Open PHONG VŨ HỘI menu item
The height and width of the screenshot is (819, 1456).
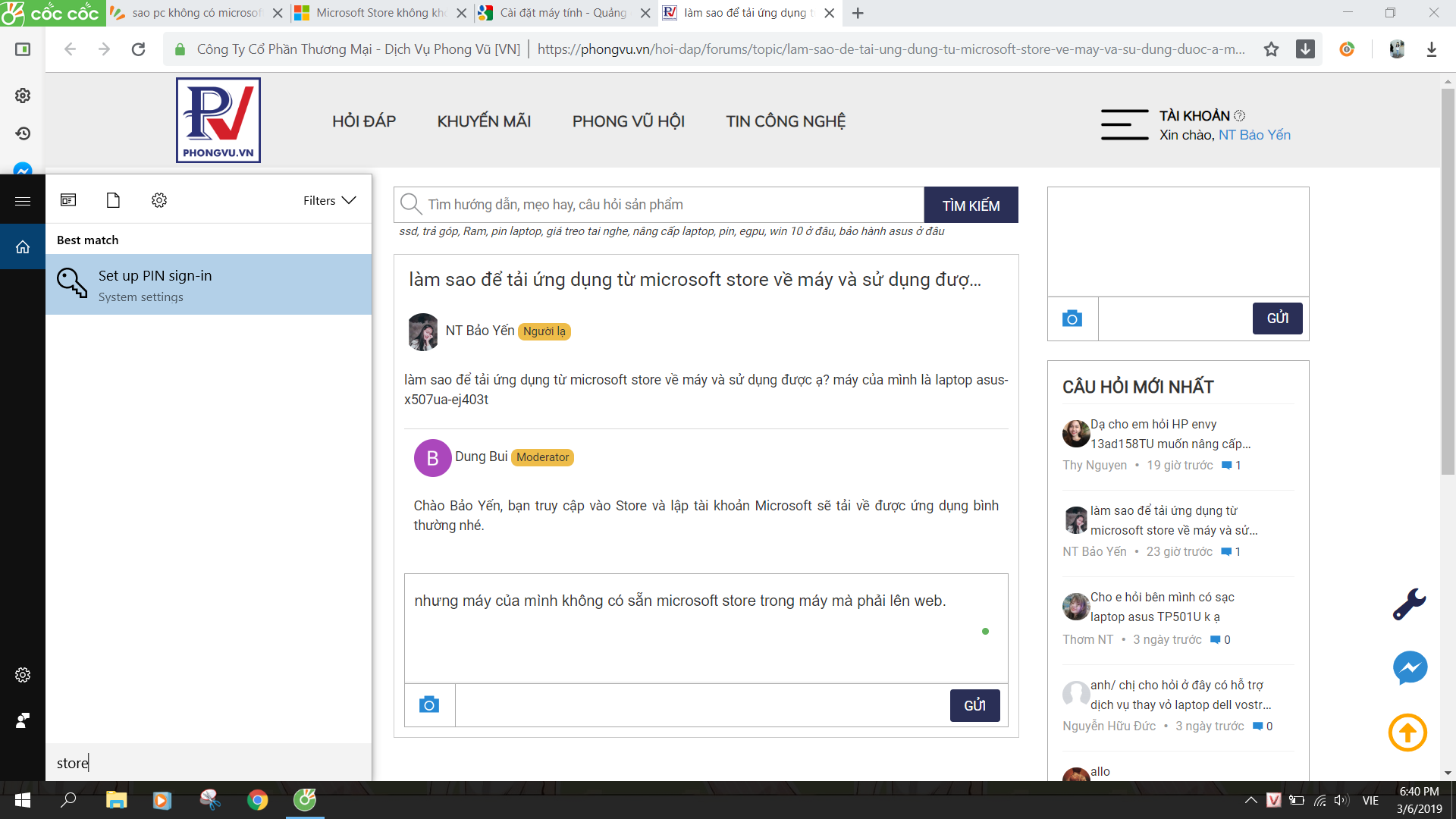click(629, 121)
